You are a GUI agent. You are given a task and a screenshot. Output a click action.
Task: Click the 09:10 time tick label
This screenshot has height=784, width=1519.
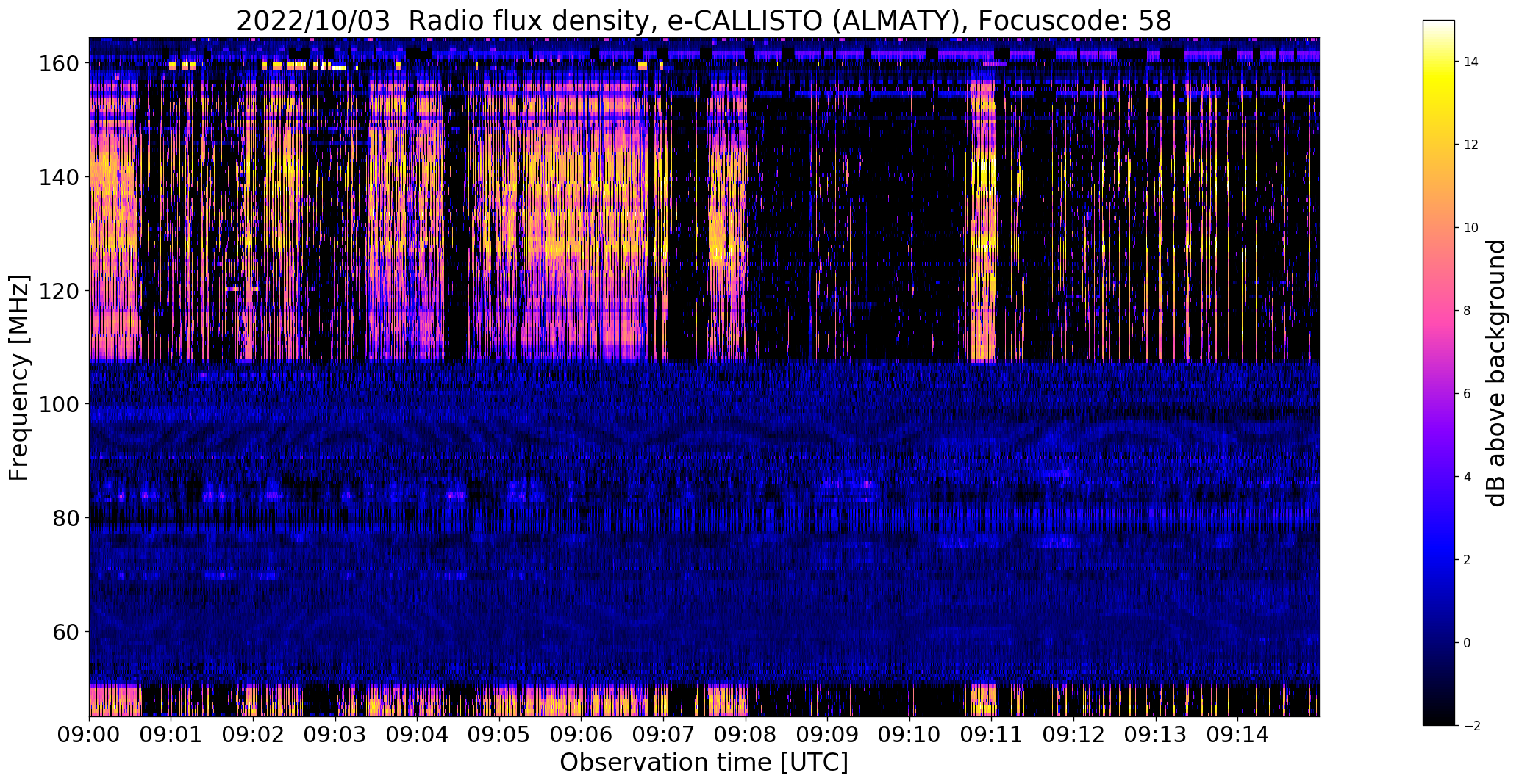point(910,734)
